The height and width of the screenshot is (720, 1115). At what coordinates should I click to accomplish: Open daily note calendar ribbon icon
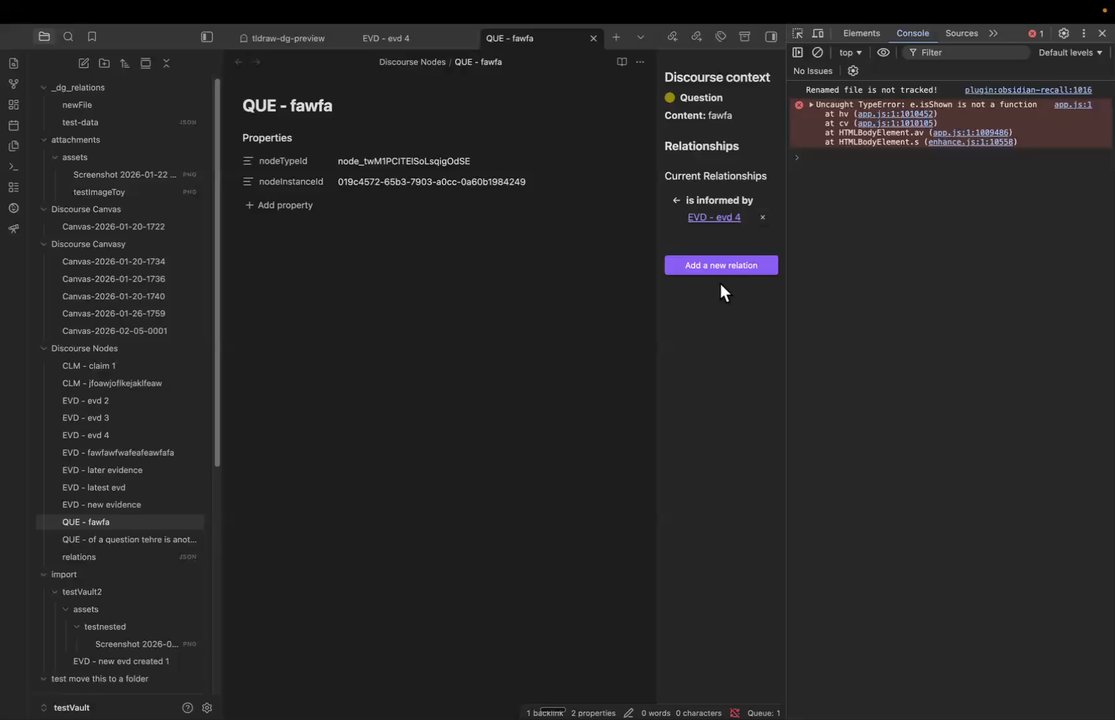(14, 125)
